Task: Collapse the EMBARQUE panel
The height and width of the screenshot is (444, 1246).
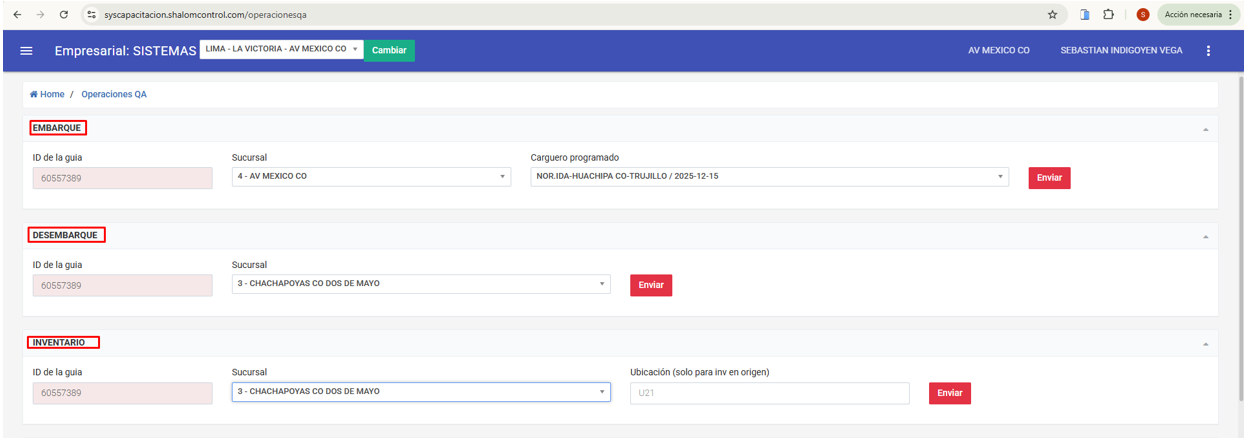Action: pyautogui.click(x=1205, y=129)
